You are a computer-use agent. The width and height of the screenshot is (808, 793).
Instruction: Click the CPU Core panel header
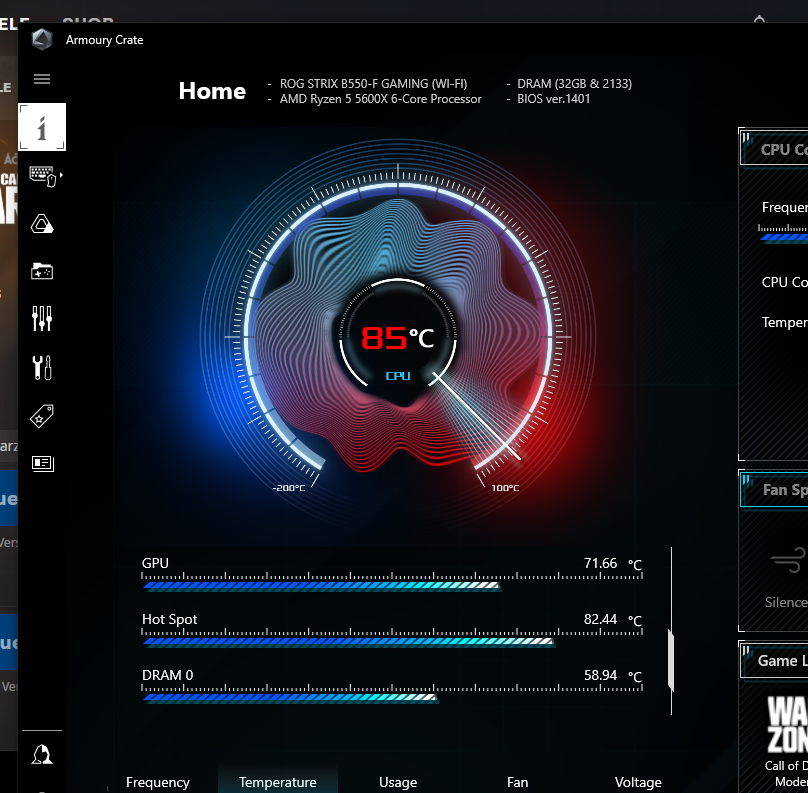point(774,149)
